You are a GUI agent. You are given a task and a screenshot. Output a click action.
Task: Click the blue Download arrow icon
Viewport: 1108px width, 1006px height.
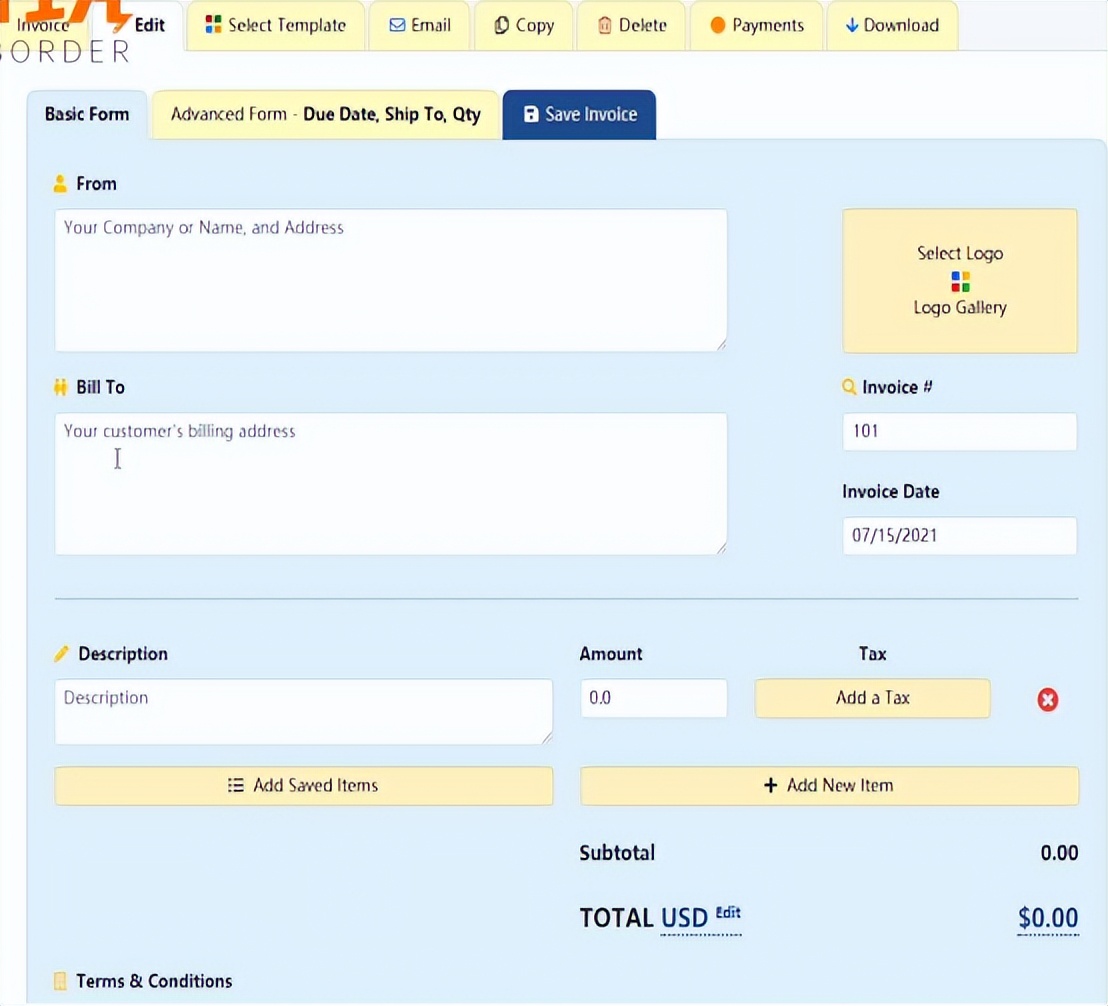pos(851,25)
